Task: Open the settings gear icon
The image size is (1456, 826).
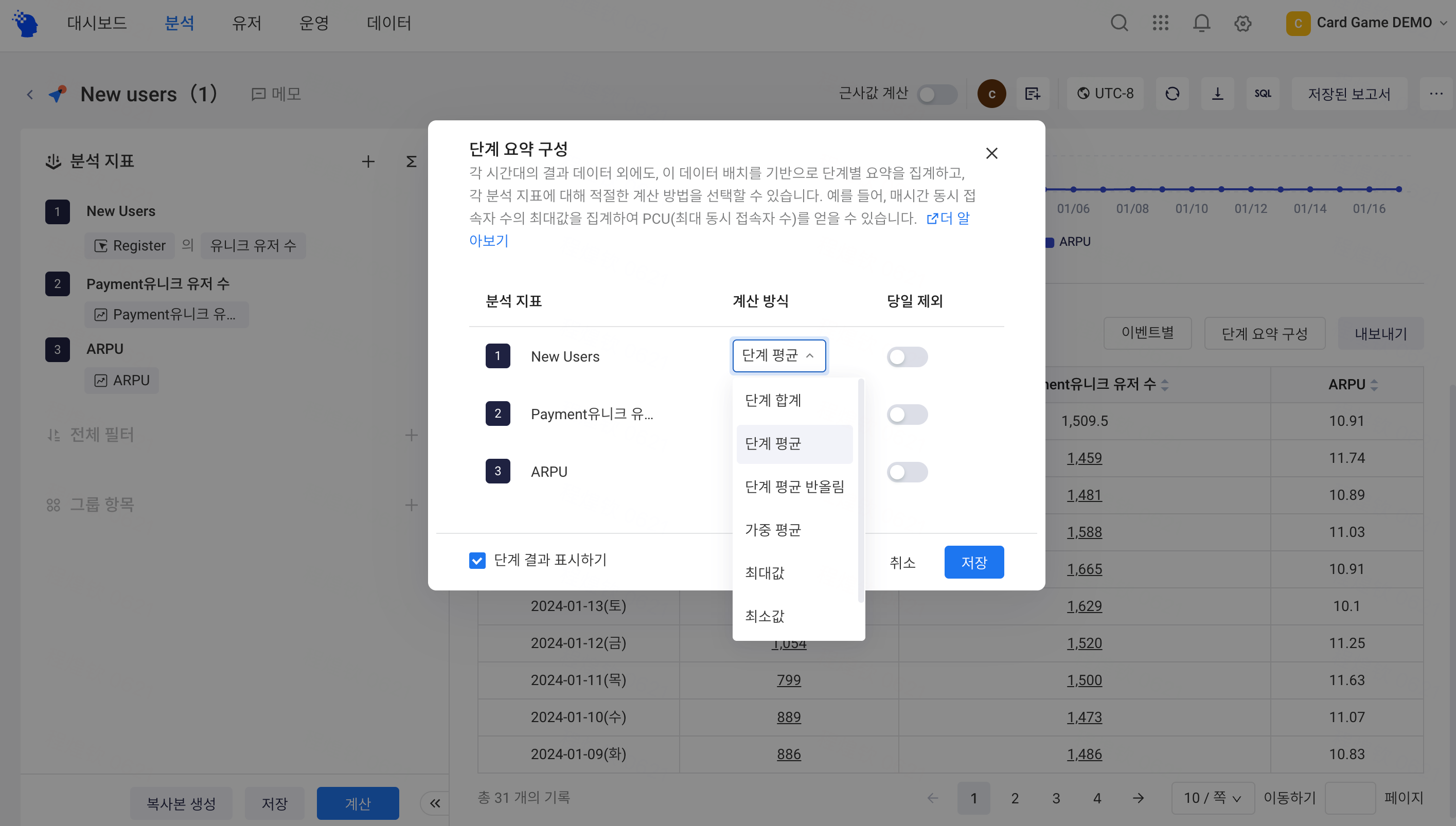Action: coord(1242,23)
